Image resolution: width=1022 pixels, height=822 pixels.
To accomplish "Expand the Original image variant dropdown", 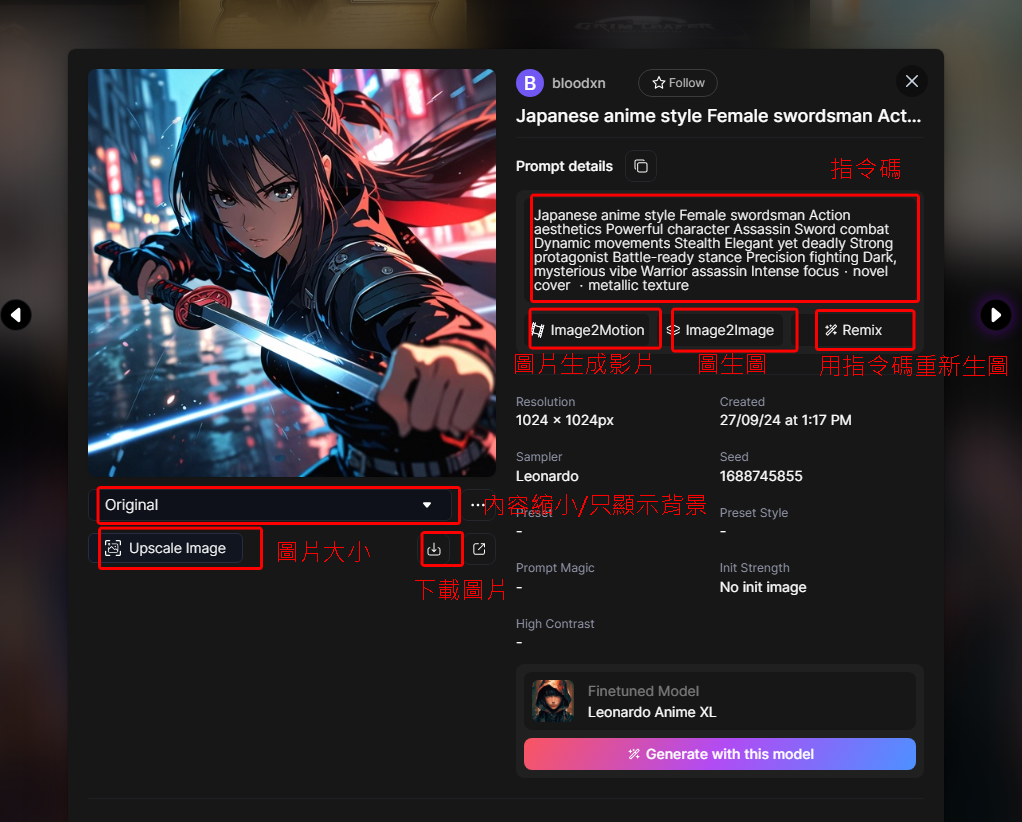I will tap(270, 505).
